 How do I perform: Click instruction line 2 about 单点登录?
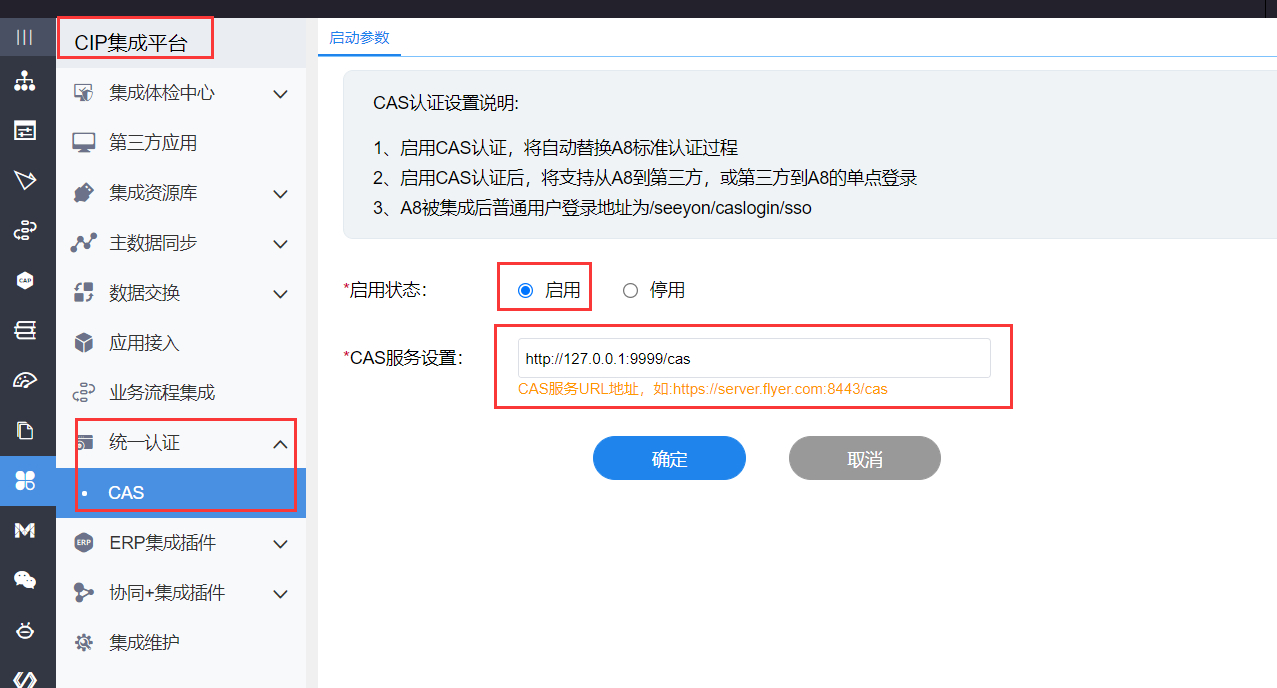point(645,178)
